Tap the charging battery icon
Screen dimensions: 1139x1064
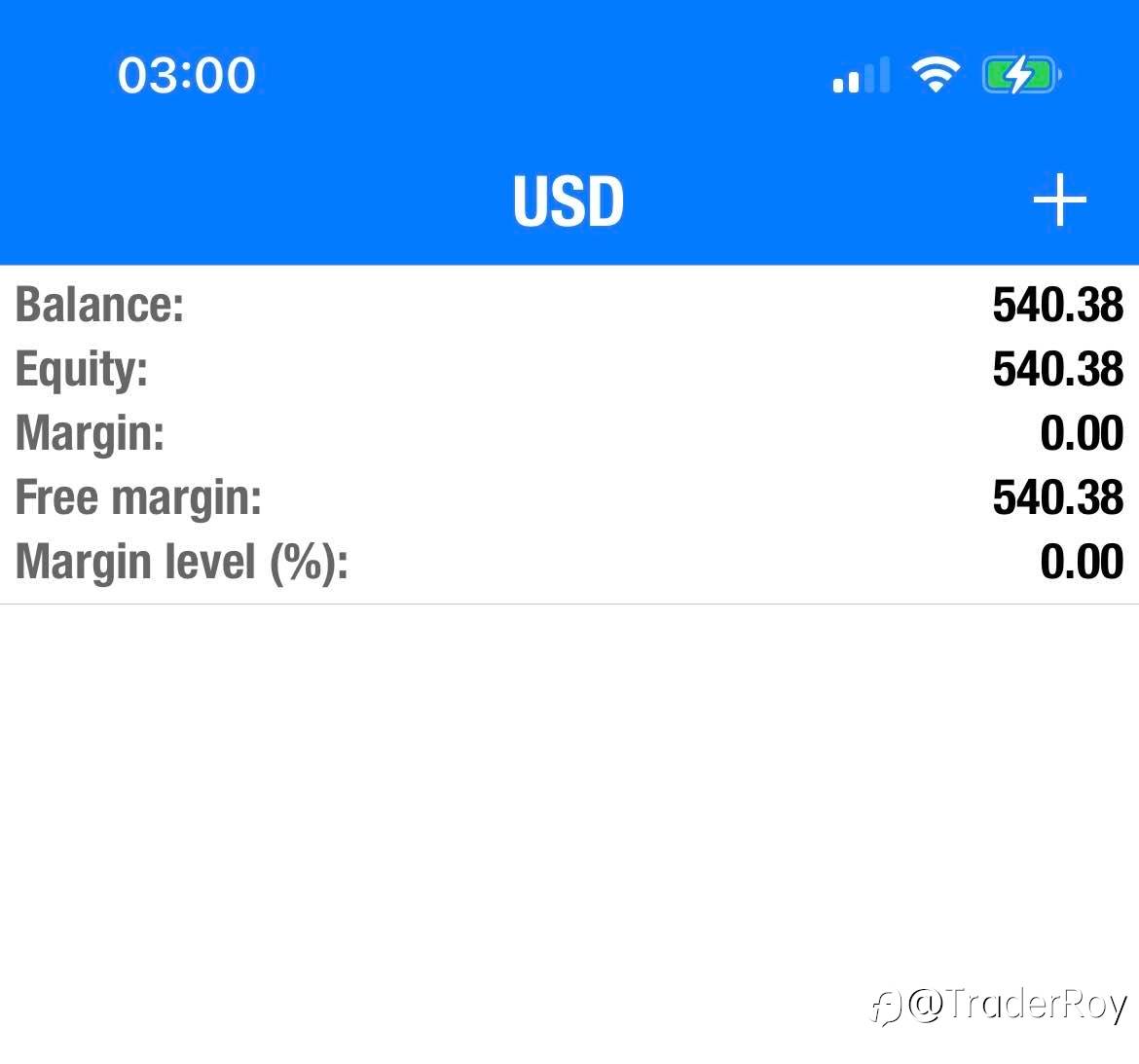1020,75
